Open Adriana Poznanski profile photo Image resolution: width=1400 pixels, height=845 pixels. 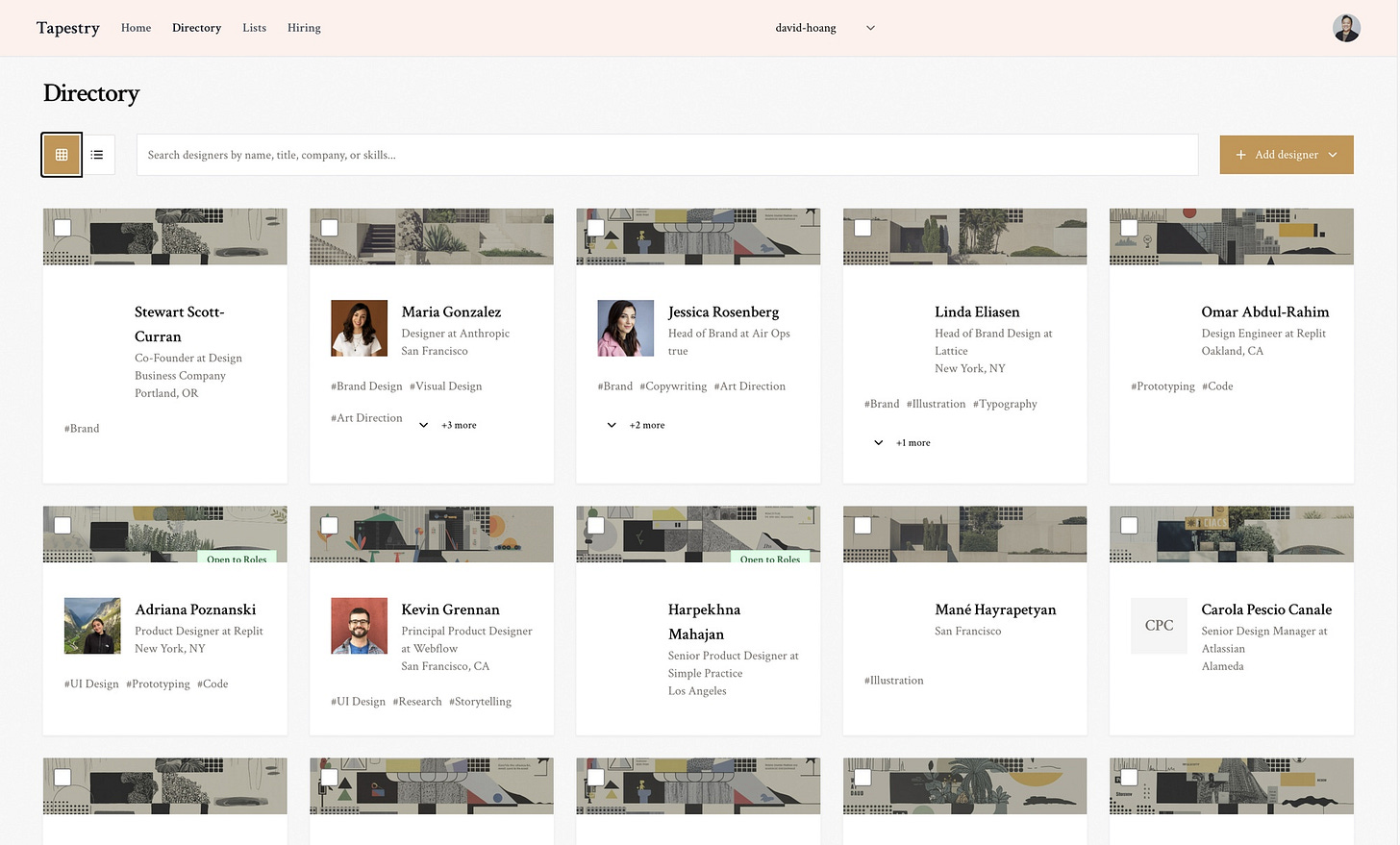click(x=92, y=626)
